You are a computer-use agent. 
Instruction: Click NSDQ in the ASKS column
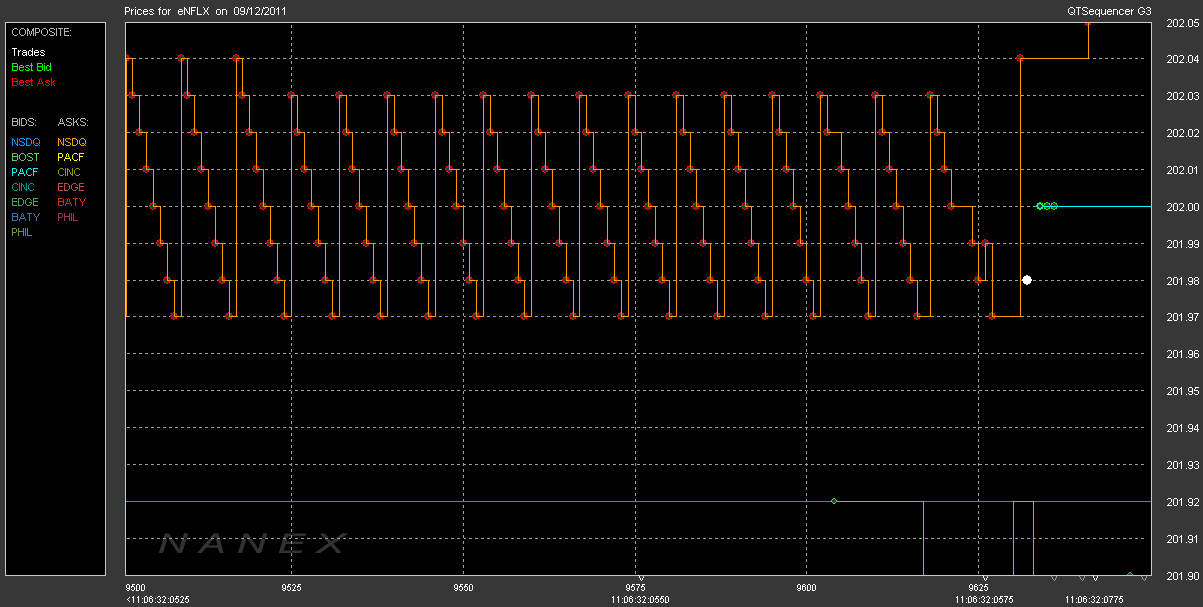pos(72,142)
